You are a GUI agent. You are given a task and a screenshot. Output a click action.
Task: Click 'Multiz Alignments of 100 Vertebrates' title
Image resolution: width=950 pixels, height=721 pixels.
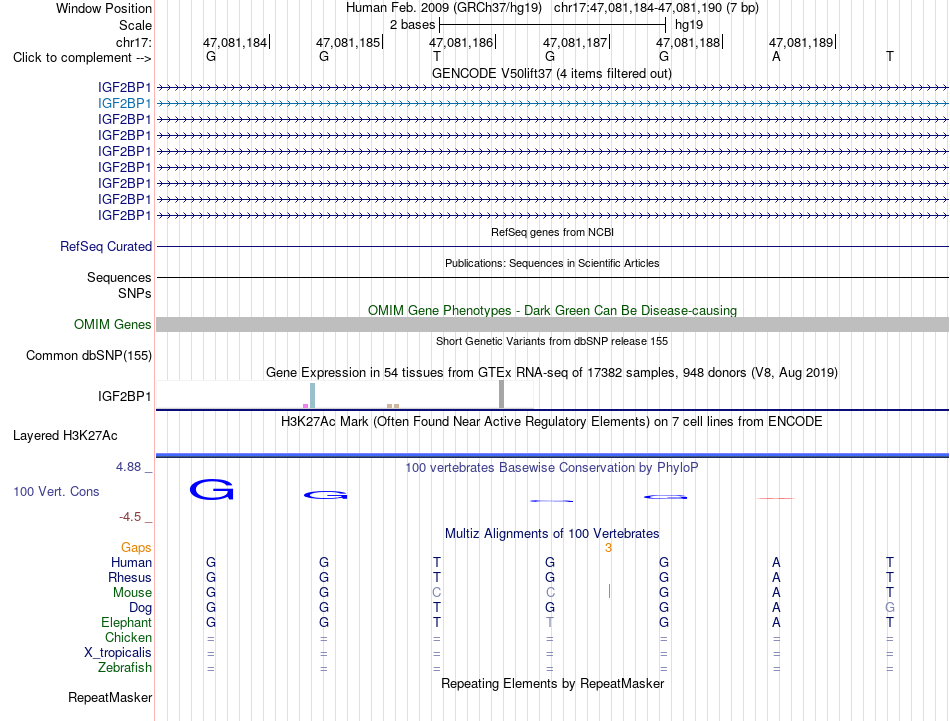(x=552, y=533)
